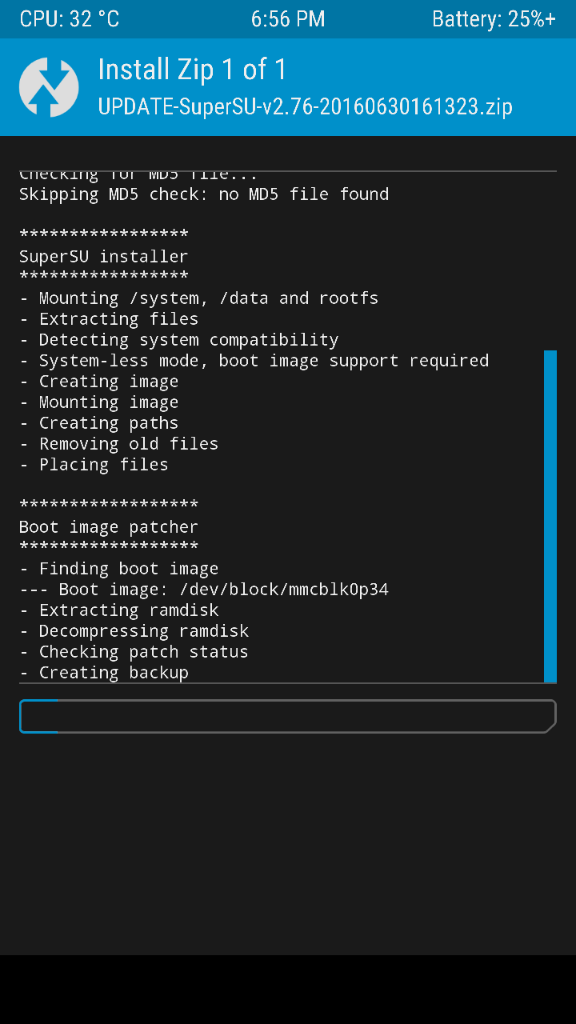Click the Finding boot image line
The height and width of the screenshot is (1024, 576).
[x=119, y=569]
